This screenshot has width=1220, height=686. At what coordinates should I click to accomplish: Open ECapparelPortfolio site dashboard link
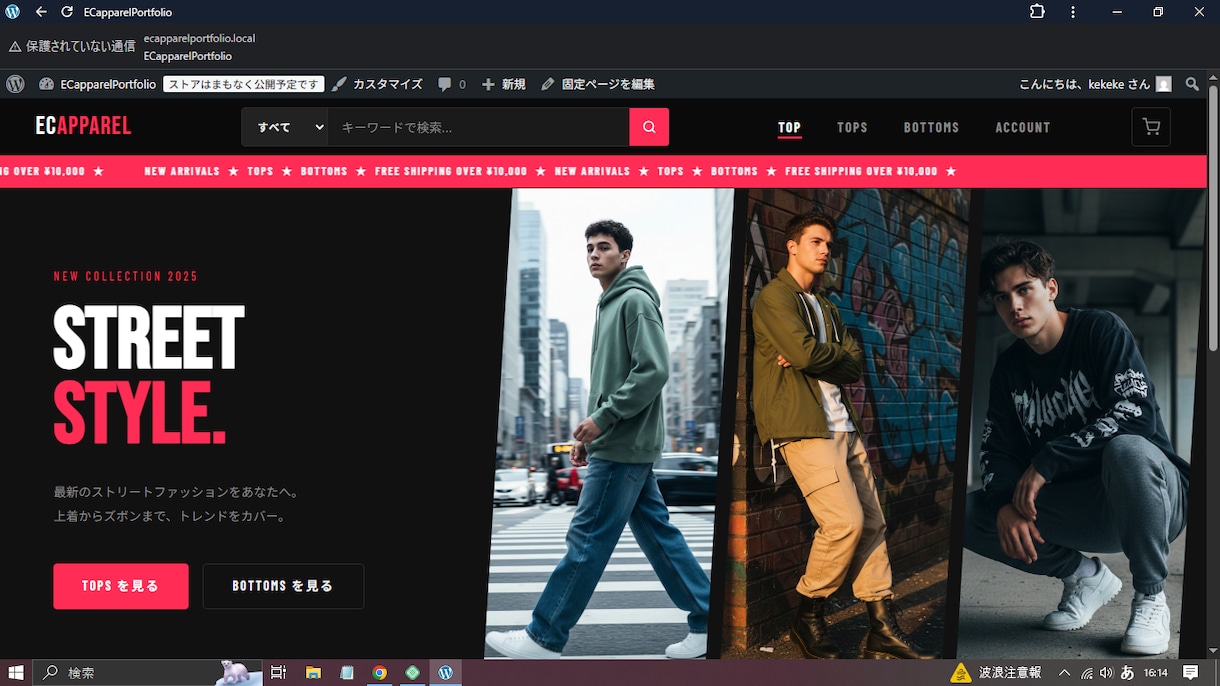[x=97, y=84]
